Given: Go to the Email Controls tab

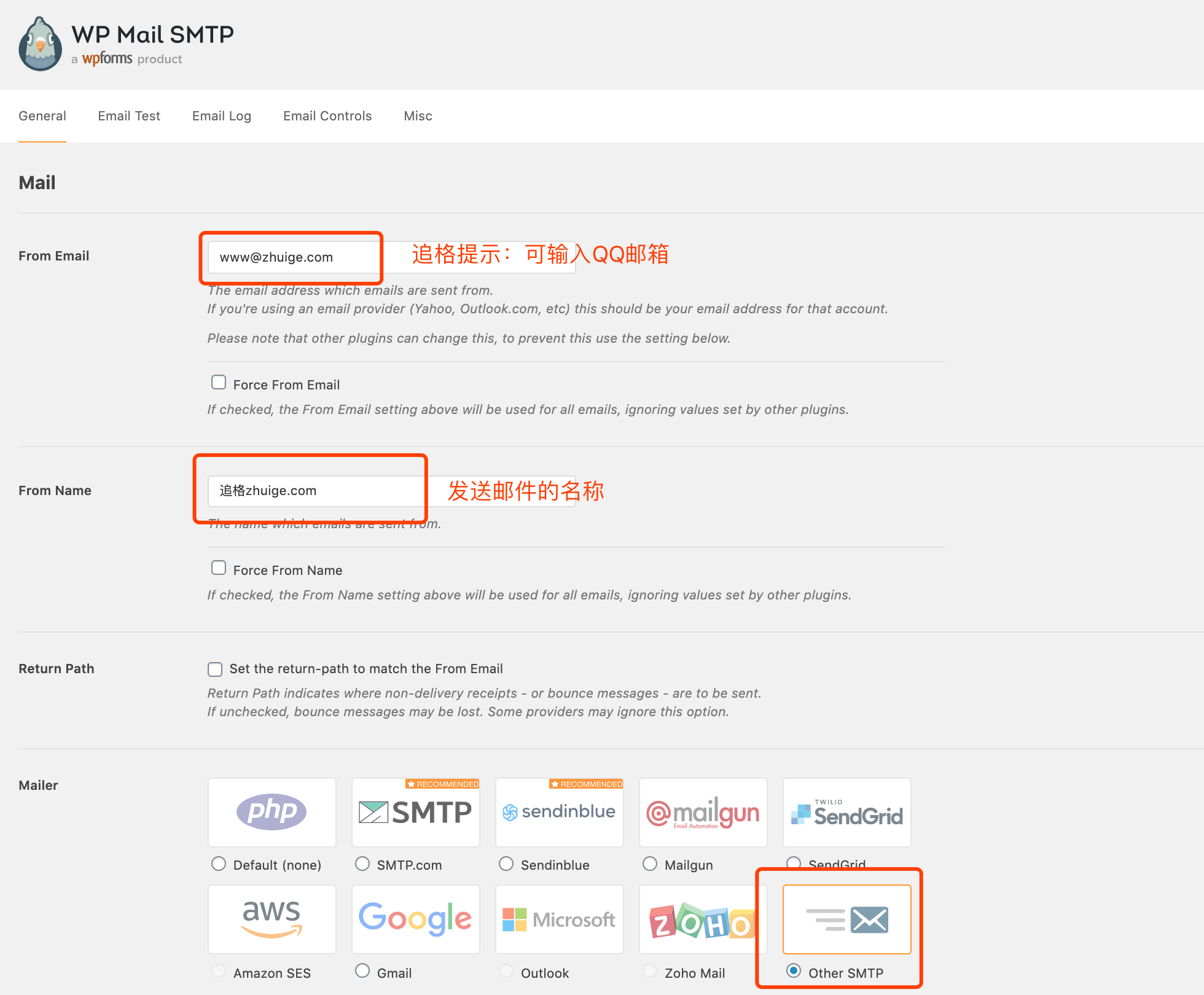Looking at the screenshot, I should coord(327,116).
